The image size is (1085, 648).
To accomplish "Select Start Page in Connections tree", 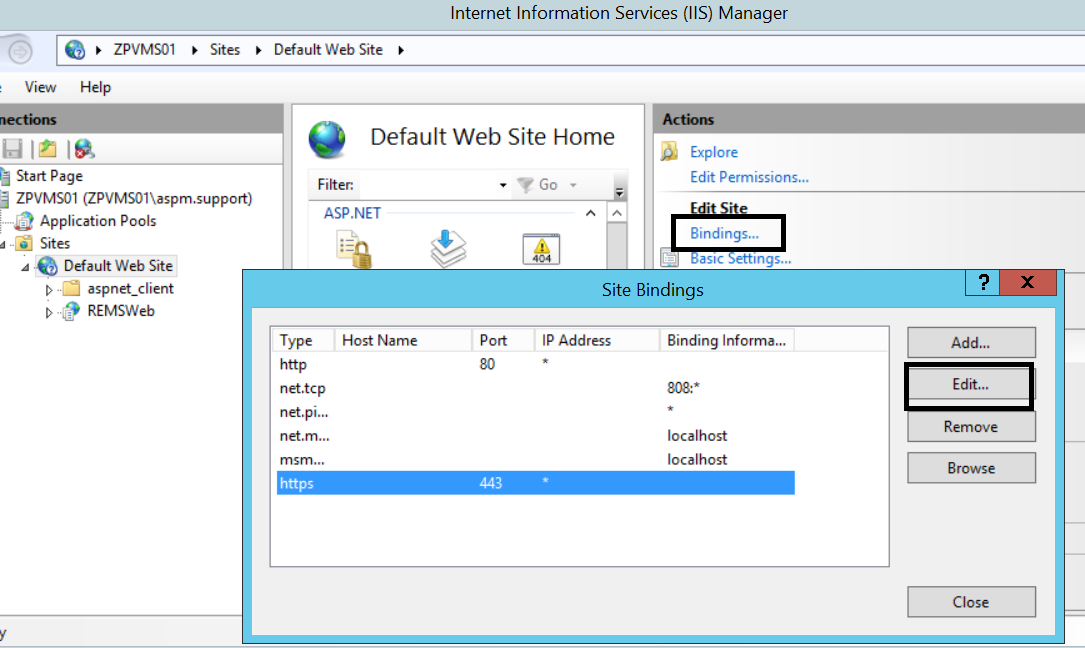I will click(49, 176).
